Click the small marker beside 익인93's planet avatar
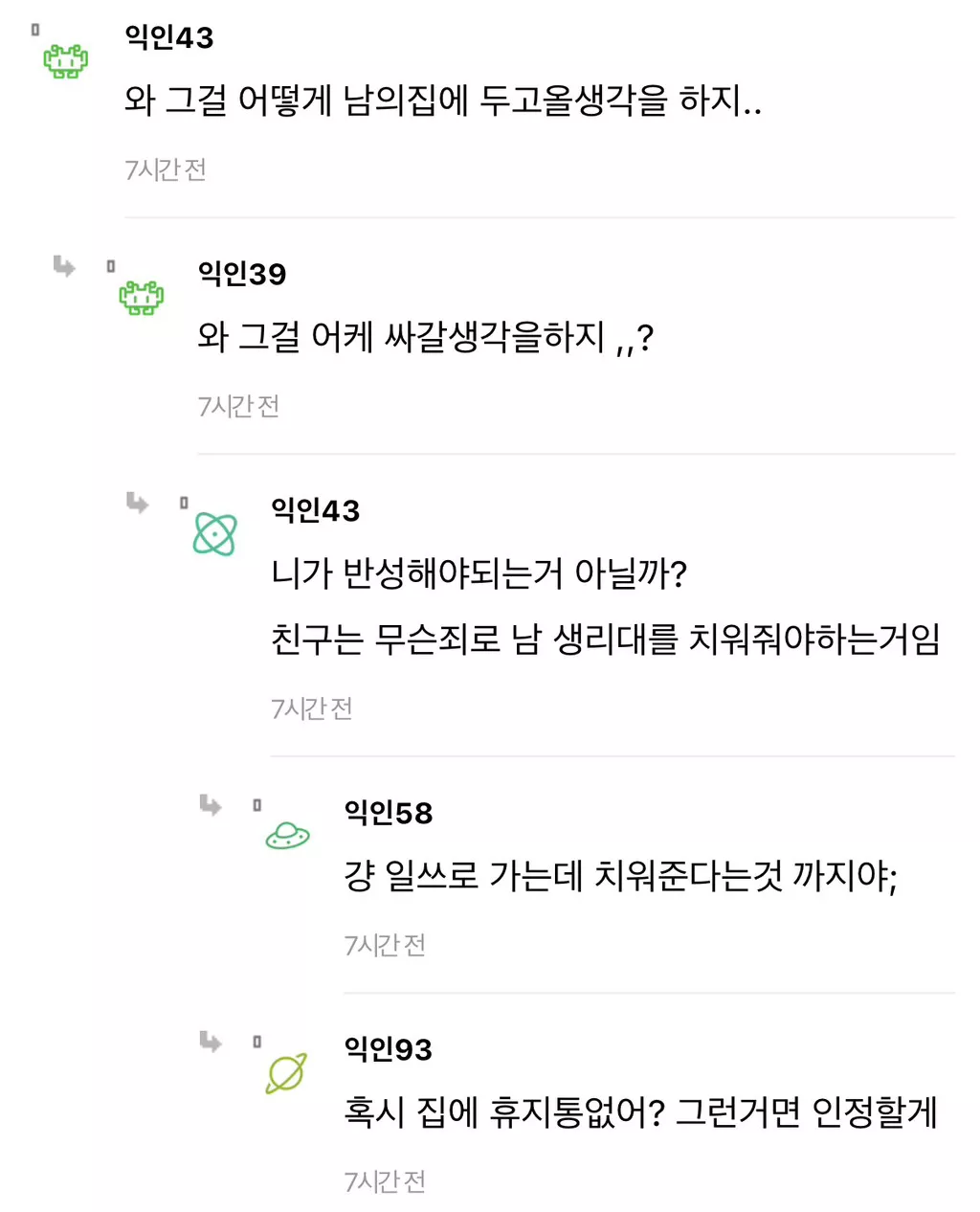This screenshot has height=1212, width=980. (256, 1042)
